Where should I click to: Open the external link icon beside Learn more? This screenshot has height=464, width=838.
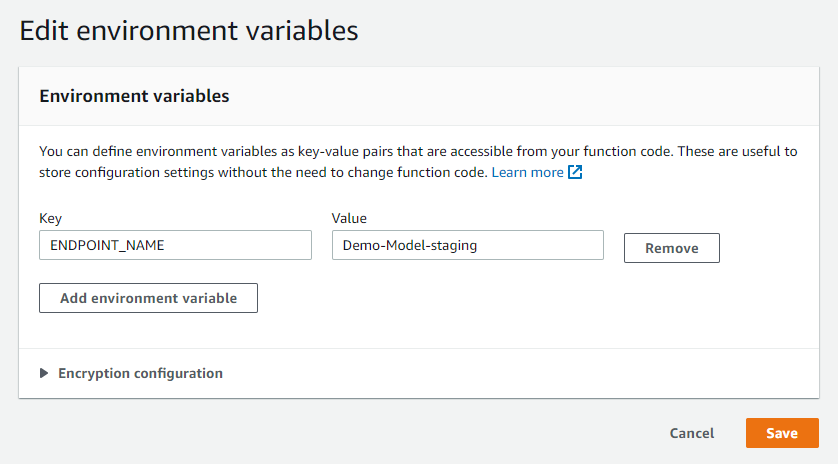575,172
